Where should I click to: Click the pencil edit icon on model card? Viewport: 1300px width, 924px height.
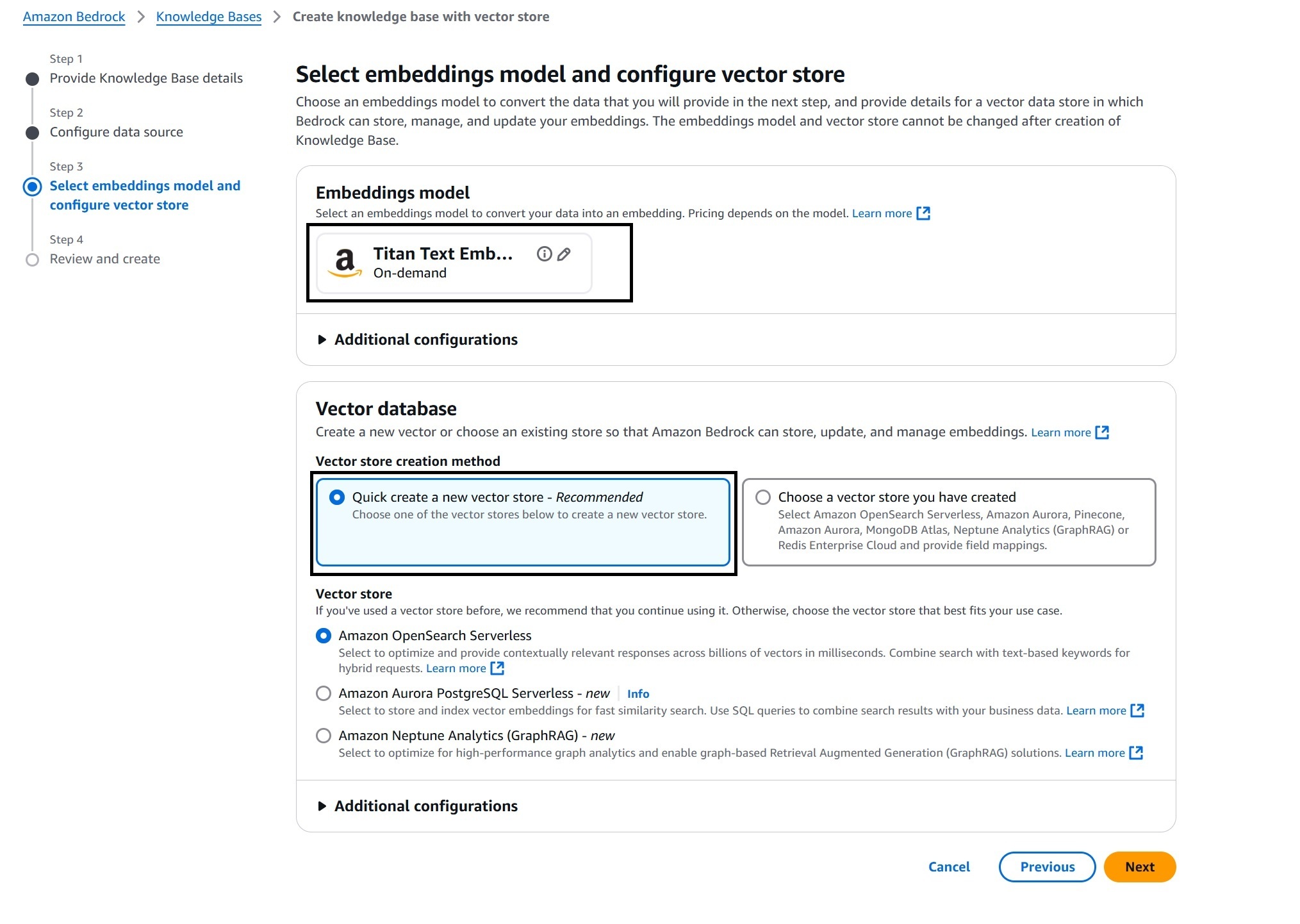coord(564,254)
